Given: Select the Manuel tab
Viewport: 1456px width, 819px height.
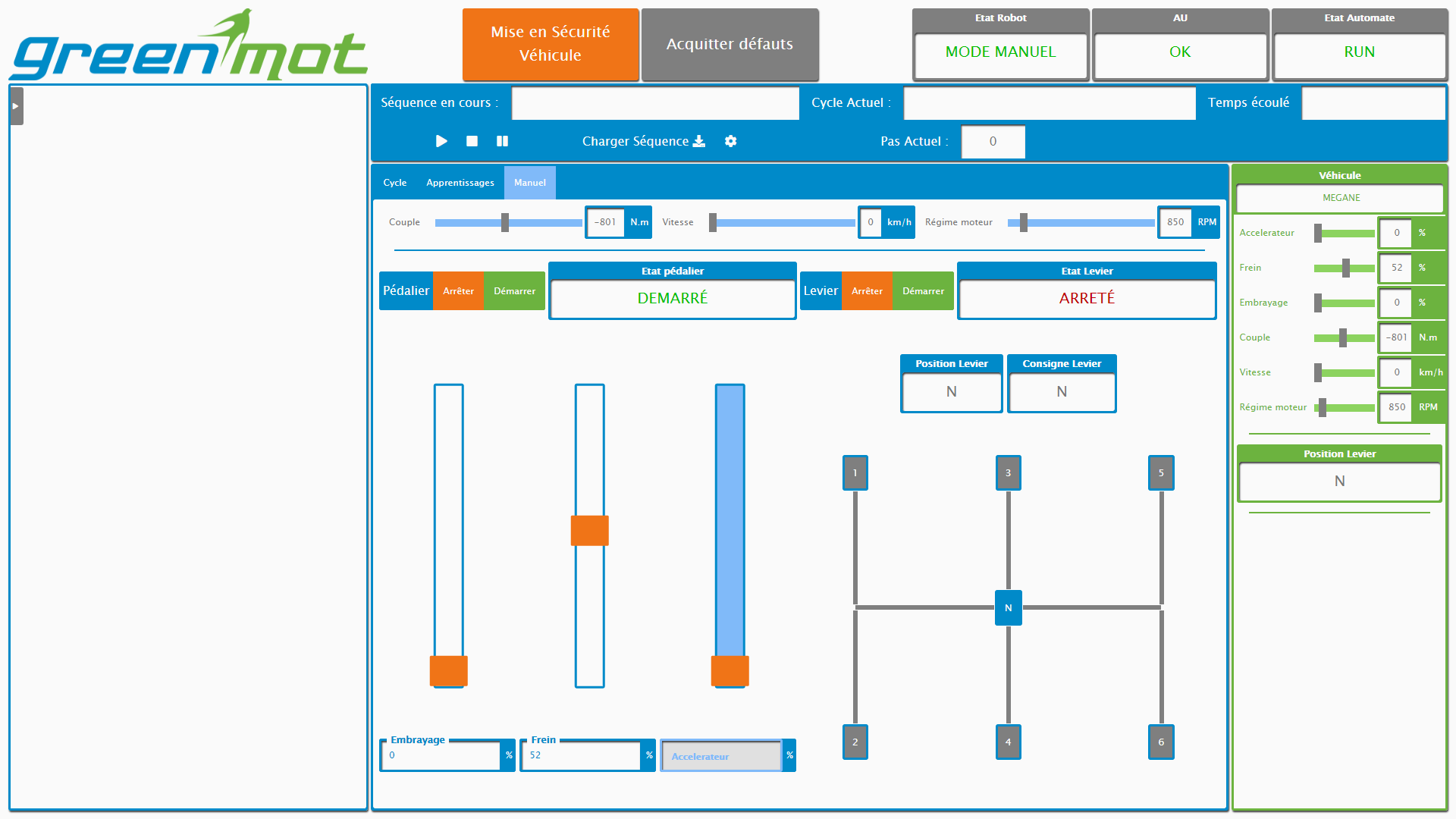Looking at the screenshot, I should 529,183.
